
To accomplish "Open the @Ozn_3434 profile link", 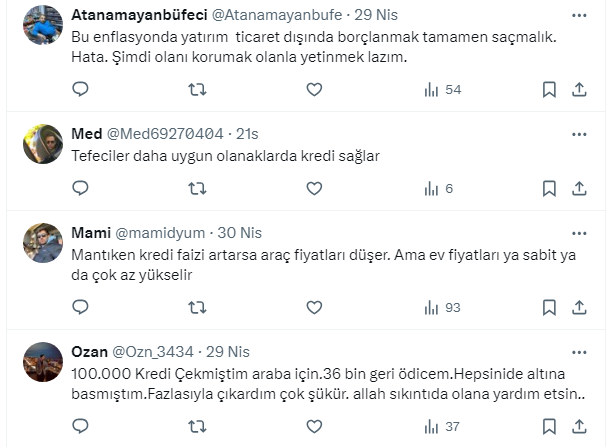I will [150, 352].
